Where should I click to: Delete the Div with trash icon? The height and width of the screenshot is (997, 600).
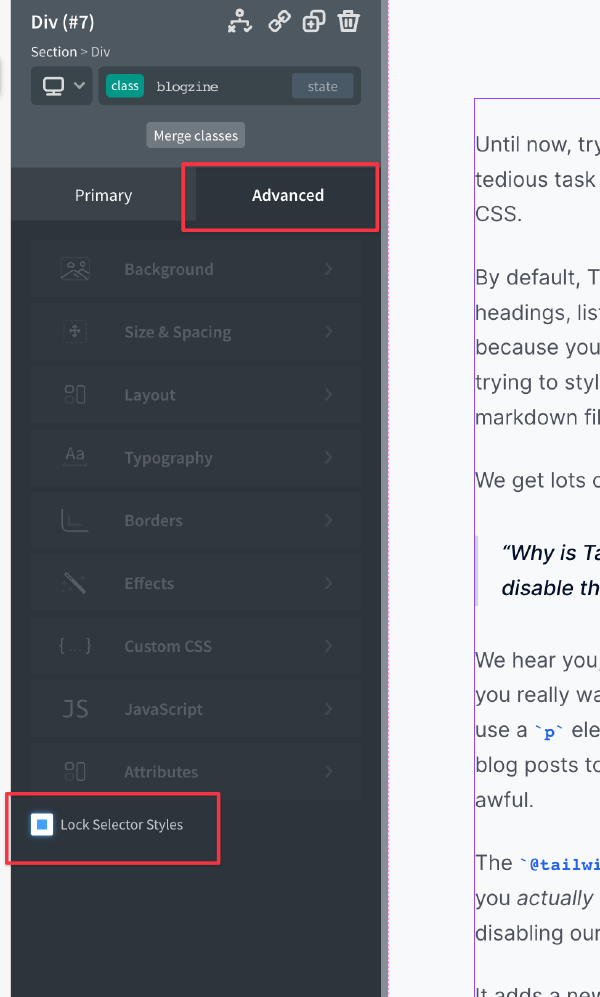pyautogui.click(x=348, y=21)
